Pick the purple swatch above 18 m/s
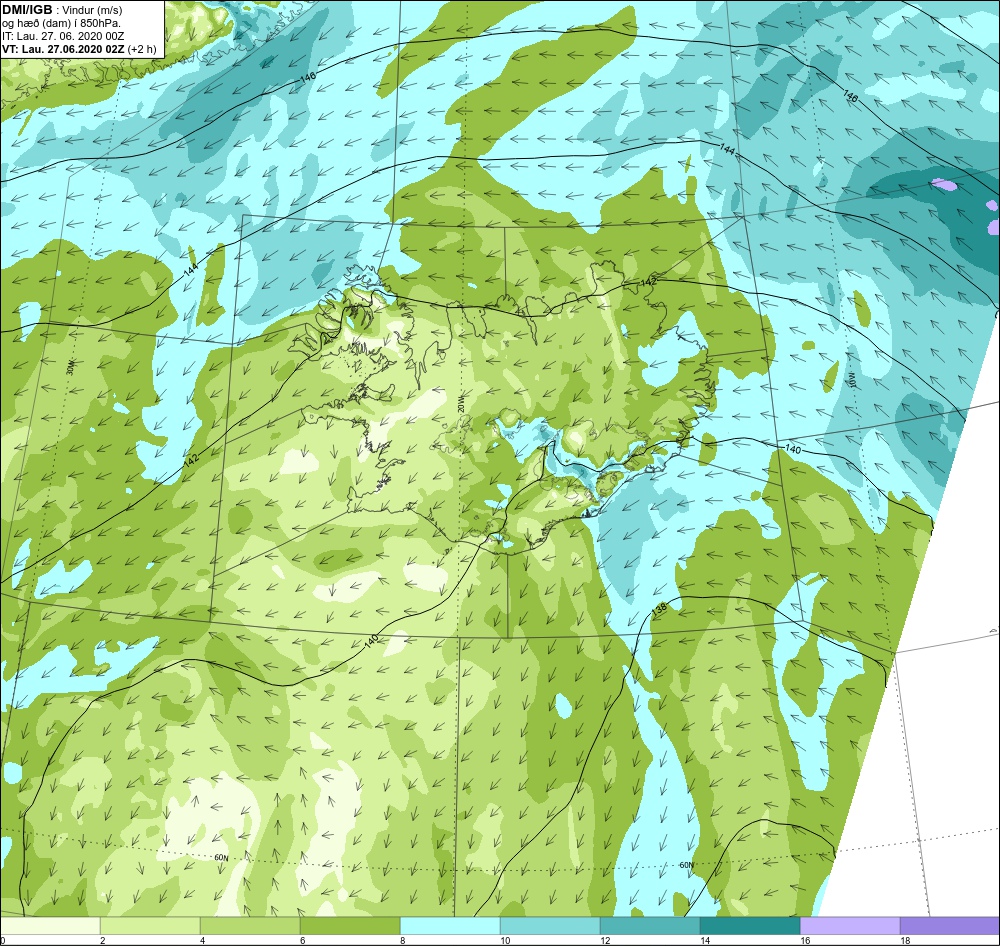Screen dimensions: 1000x946 (x=950, y=925)
